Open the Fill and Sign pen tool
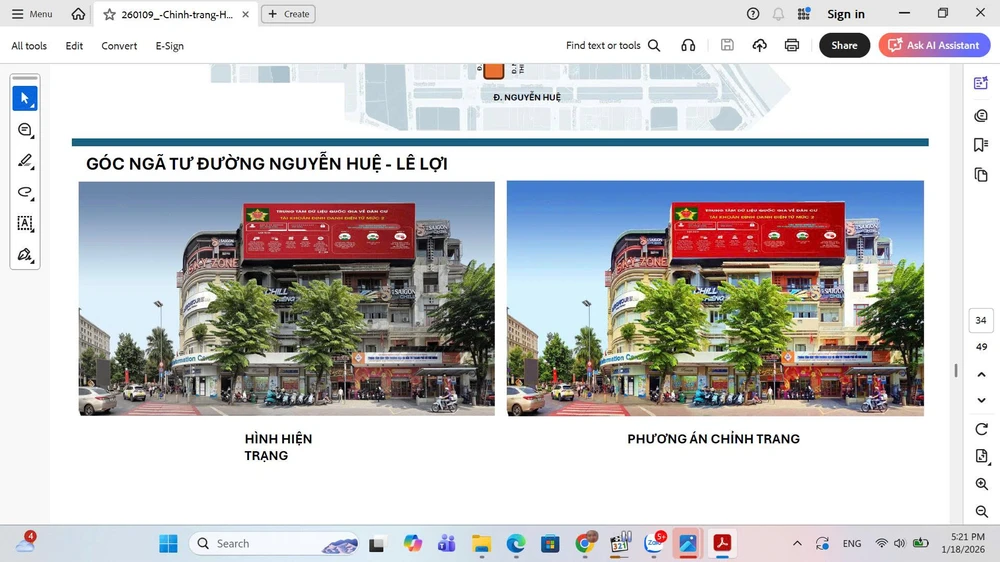 pos(25,254)
